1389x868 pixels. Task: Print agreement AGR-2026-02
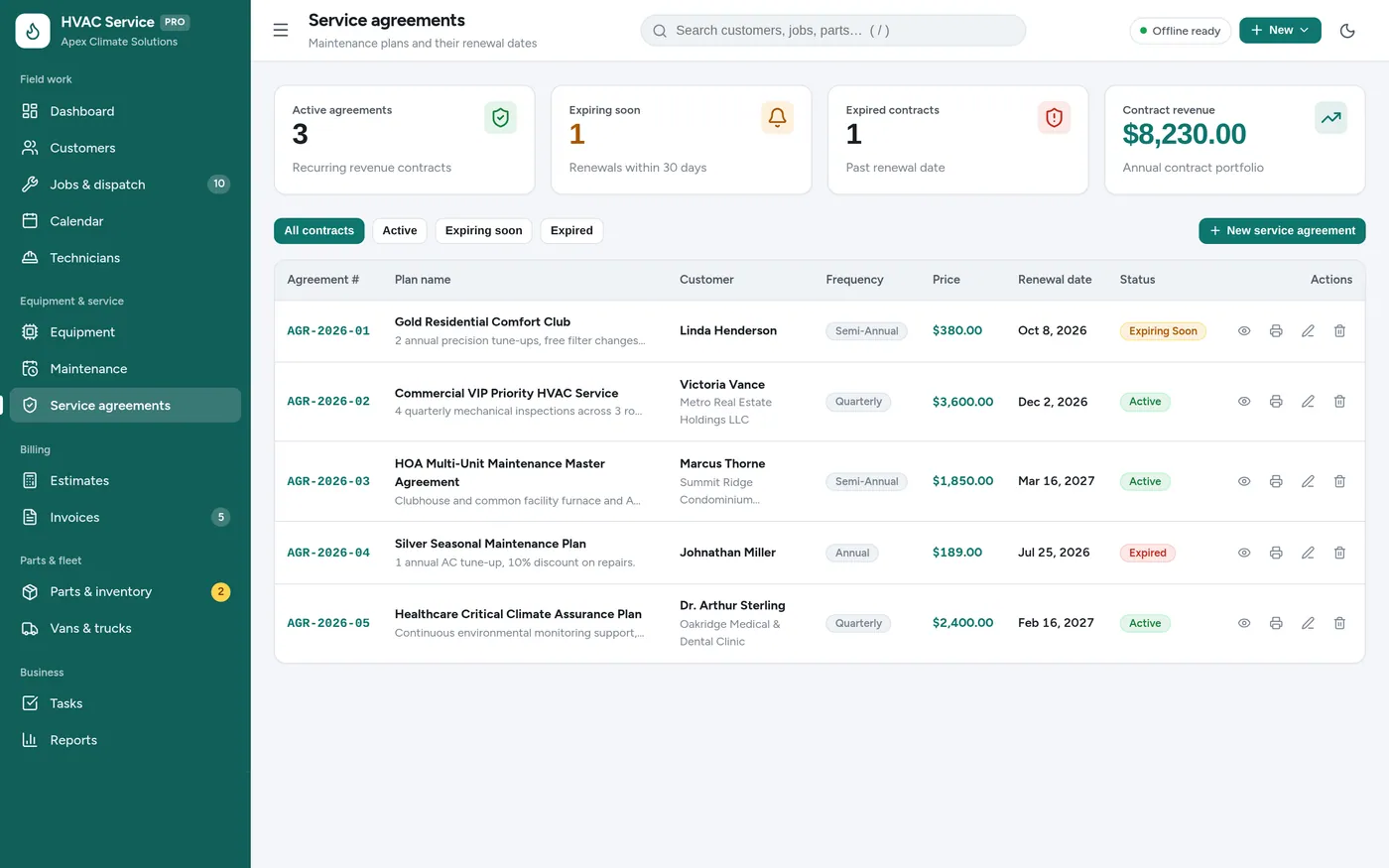[x=1276, y=402]
